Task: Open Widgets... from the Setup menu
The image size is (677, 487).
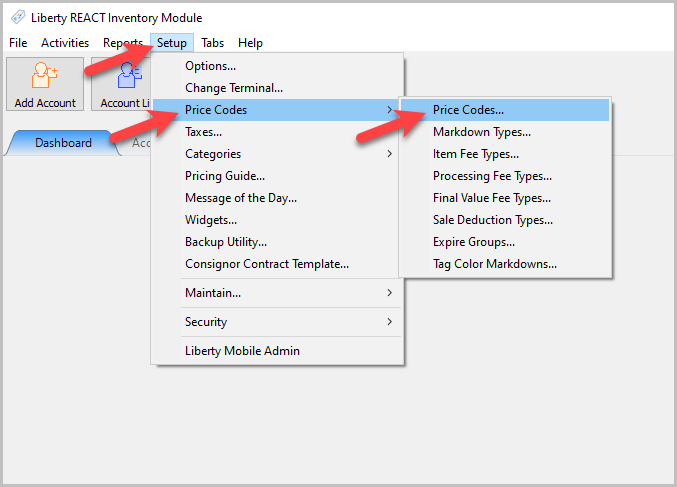Action: click(x=277, y=220)
